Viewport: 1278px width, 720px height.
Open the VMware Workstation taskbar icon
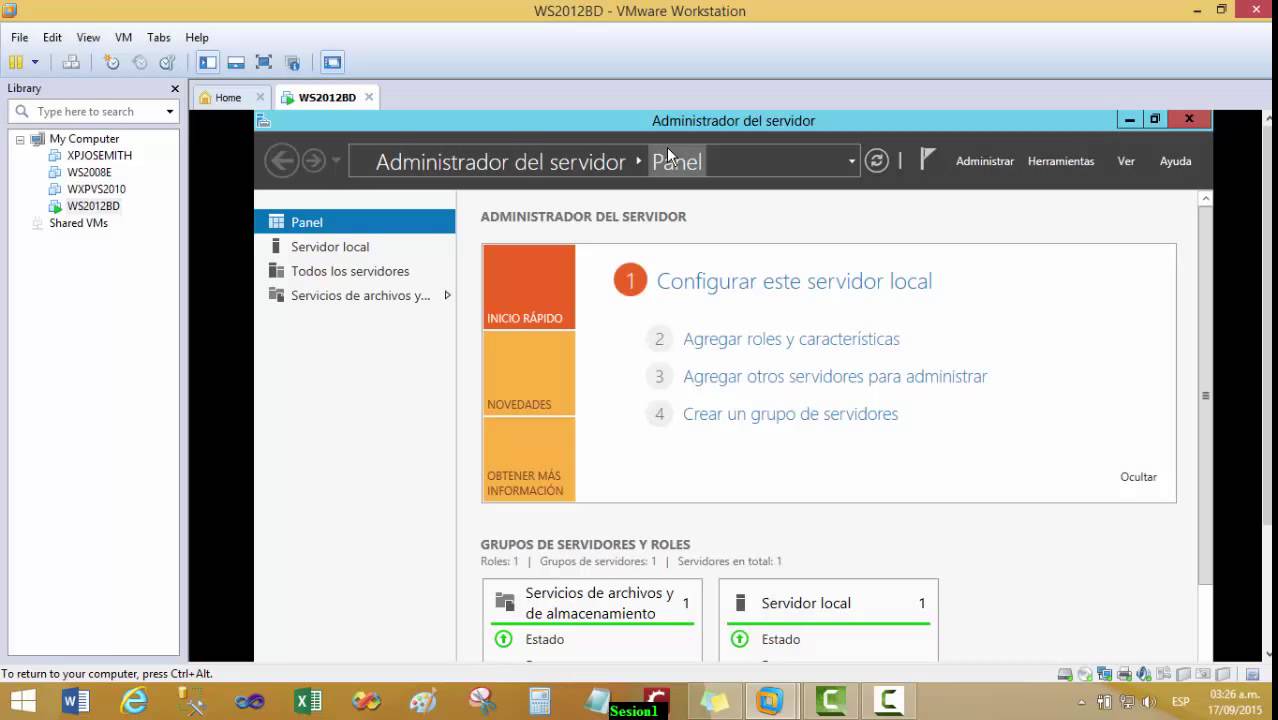coord(770,701)
